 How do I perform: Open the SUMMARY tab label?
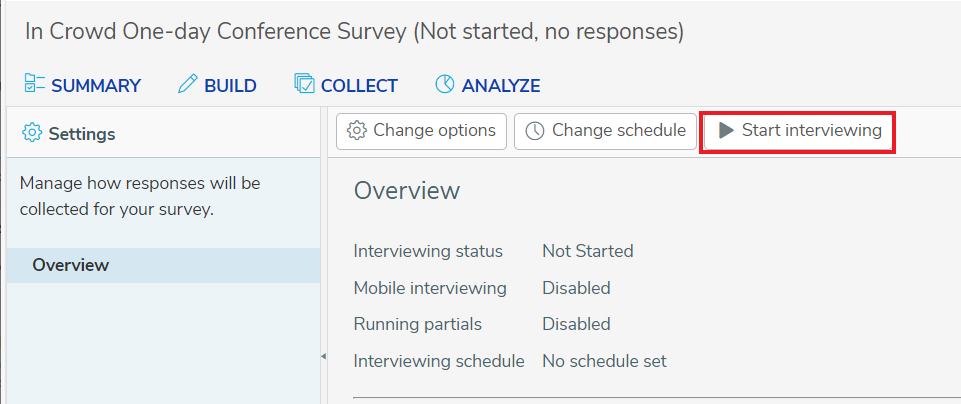96,86
